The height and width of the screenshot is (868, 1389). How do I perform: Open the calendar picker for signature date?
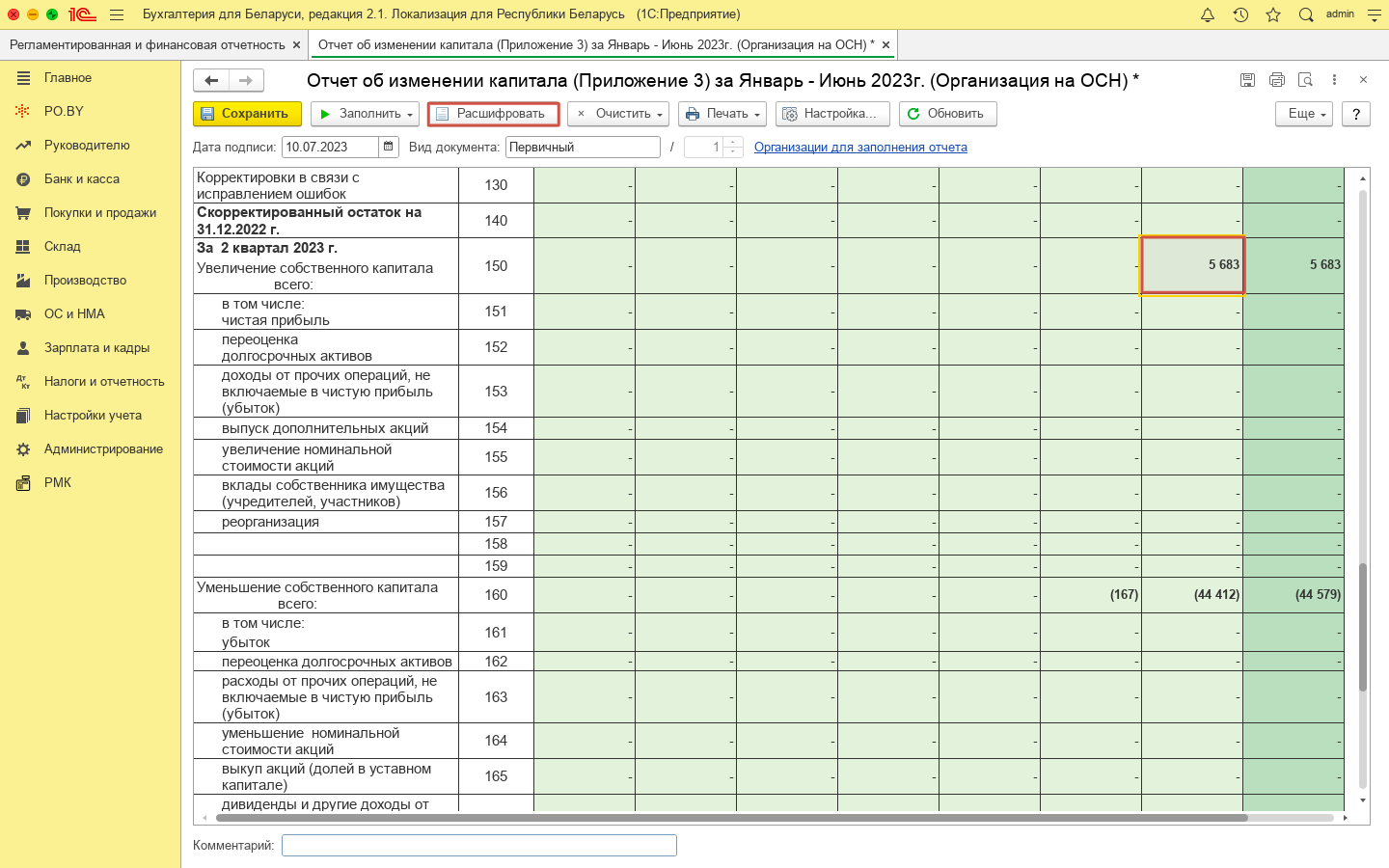[x=389, y=147]
